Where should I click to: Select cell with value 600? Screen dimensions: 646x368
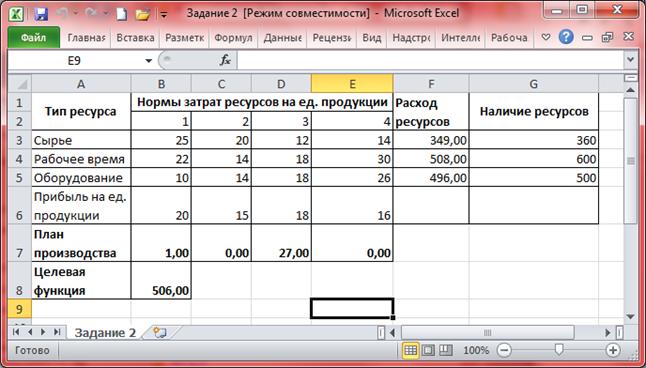[x=534, y=159]
